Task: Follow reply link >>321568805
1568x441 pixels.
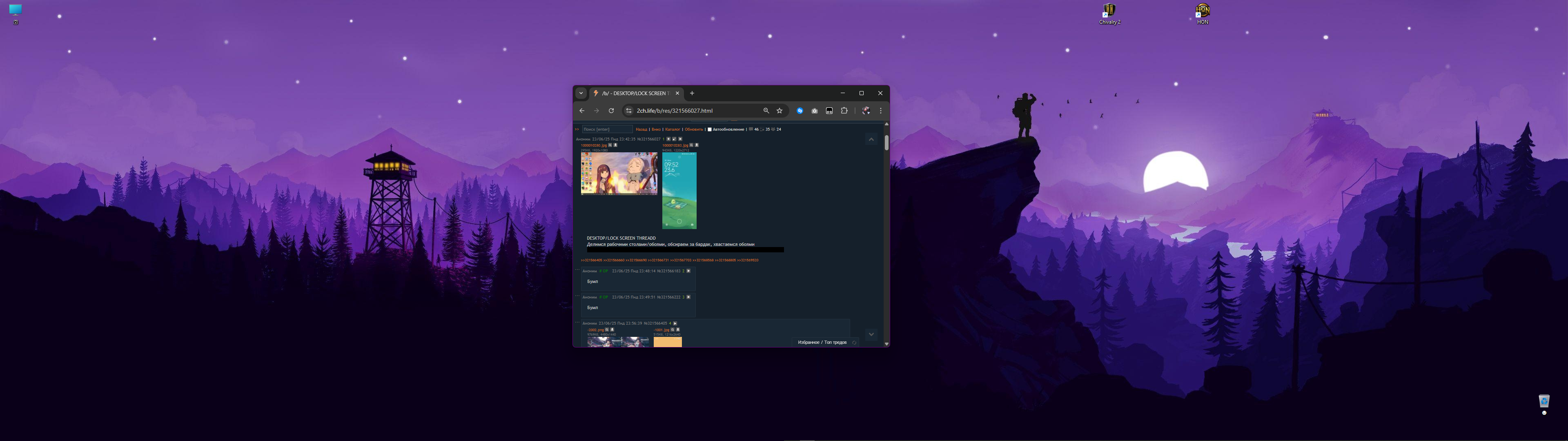Action: pos(726,260)
